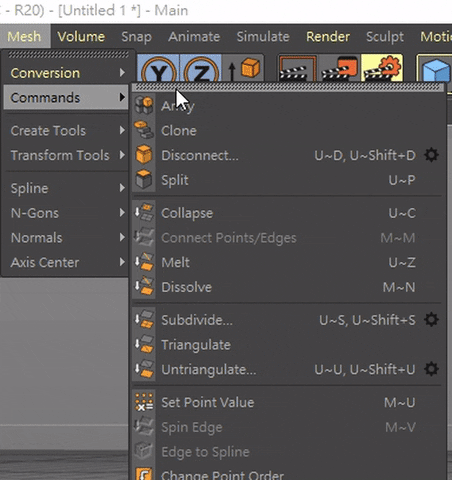452x480 pixels.
Task: Open the Volume menu
Action: [x=81, y=36]
